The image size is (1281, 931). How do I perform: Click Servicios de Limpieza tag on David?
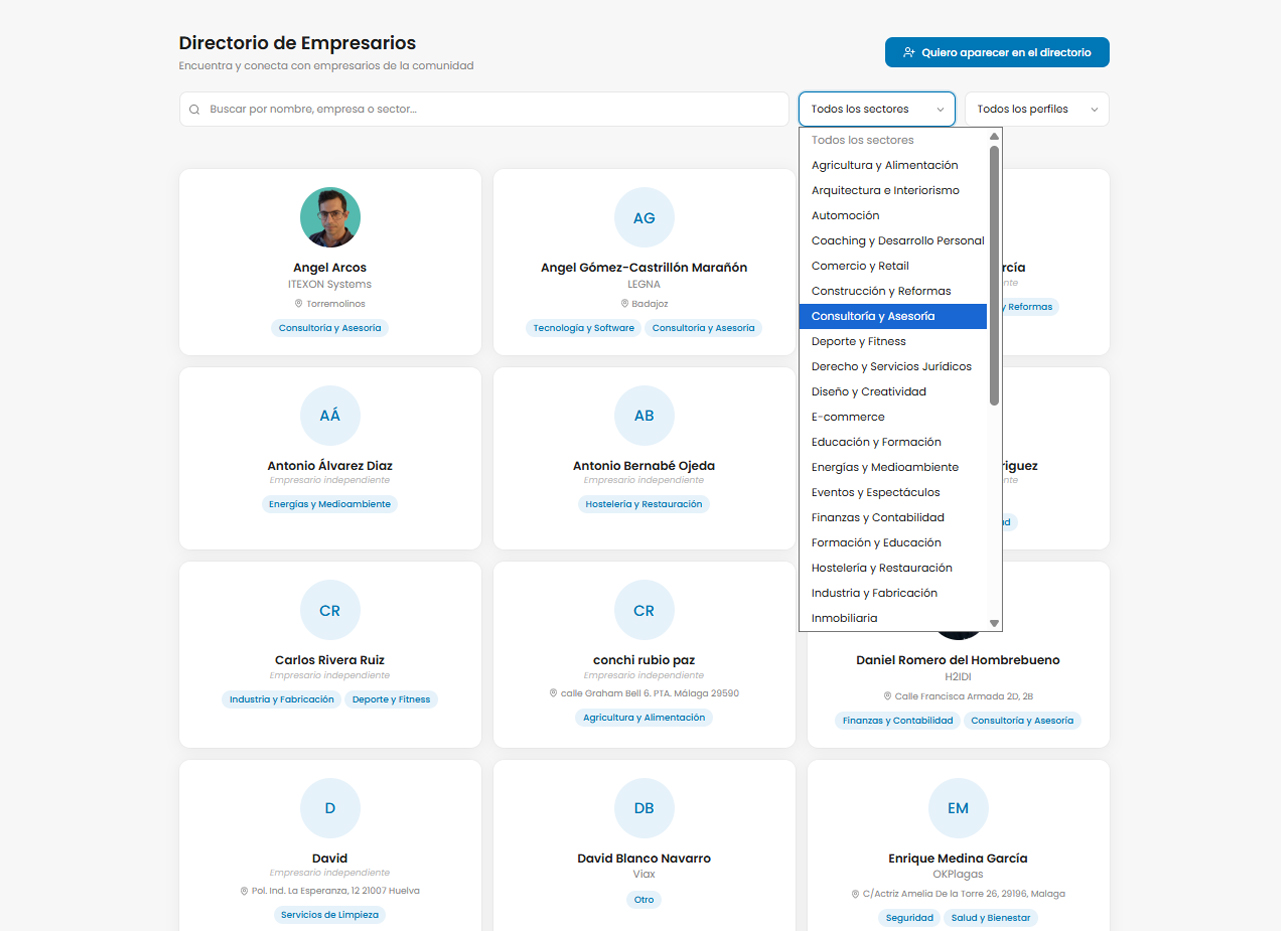tap(330, 915)
